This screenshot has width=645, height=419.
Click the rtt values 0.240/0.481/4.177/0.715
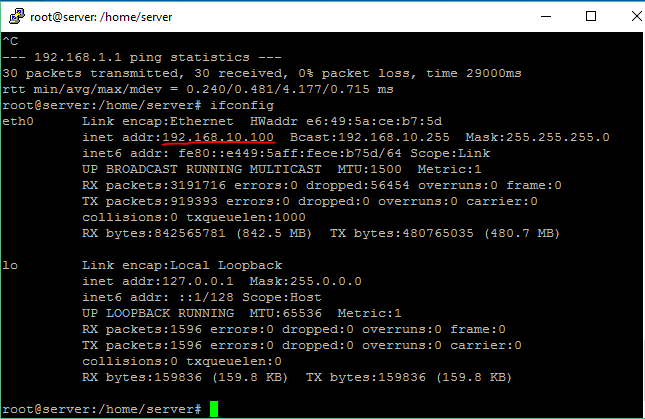tap(278, 89)
